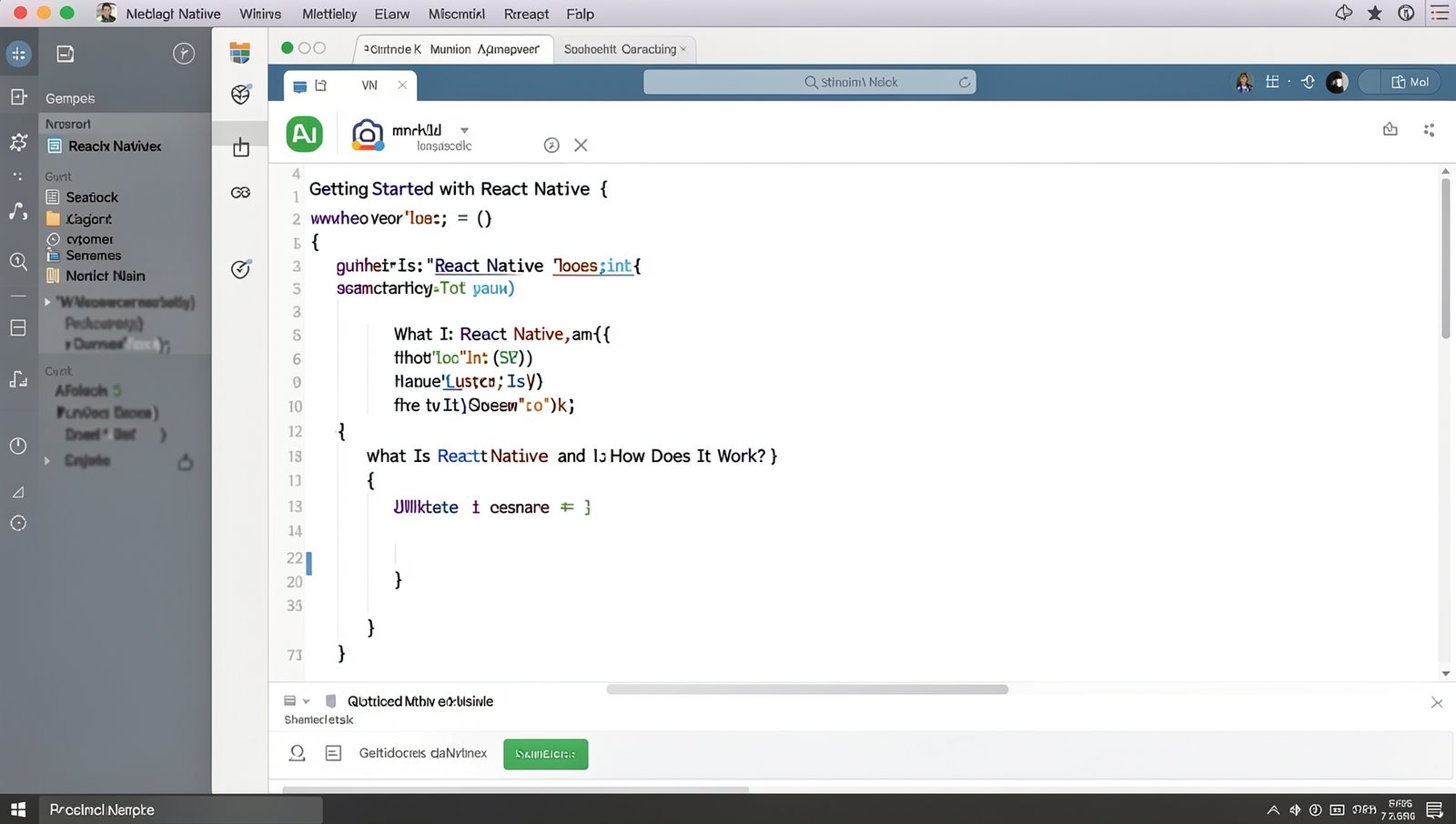Click the green AI logo icon
This screenshot has width=1456, height=824.
pyautogui.click(x=305, y=134)
